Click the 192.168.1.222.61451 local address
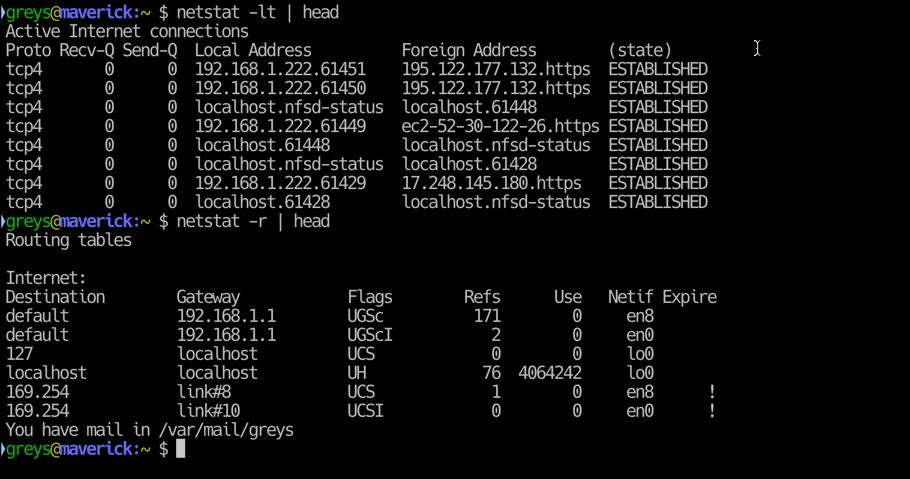This screenshot has height=479, width=910. coord(280,69)
